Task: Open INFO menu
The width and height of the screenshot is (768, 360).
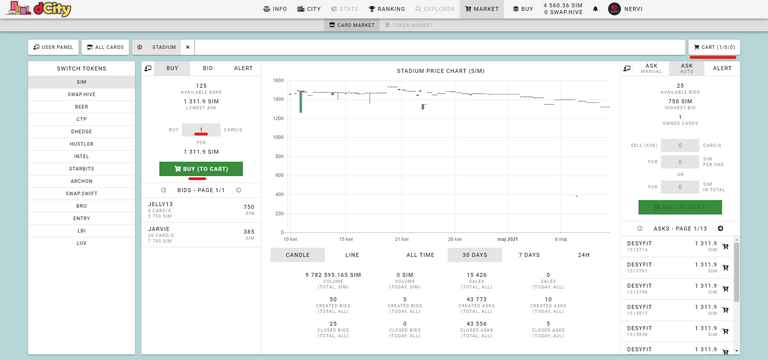Action: [275, 9]
